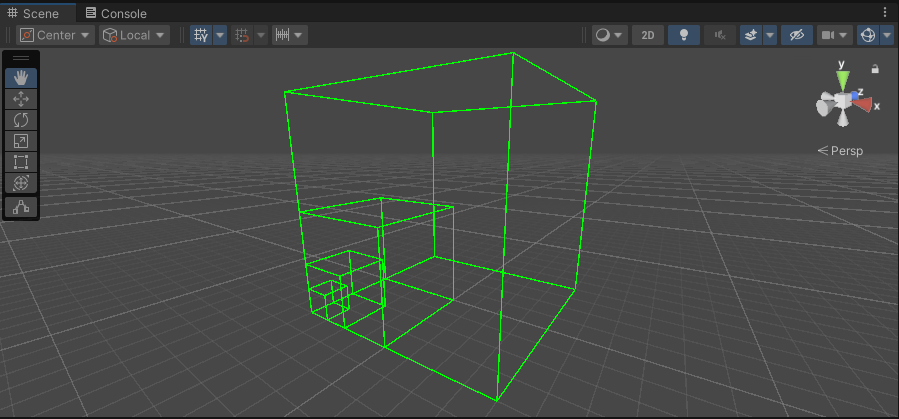
Task: Select the Move tool
Action: click(x=21, y=99)
